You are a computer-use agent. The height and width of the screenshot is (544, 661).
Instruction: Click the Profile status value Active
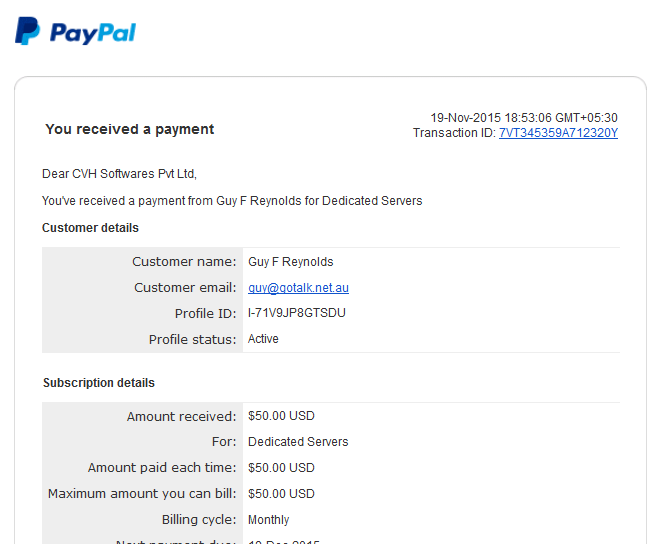click(x=263, y=339)
